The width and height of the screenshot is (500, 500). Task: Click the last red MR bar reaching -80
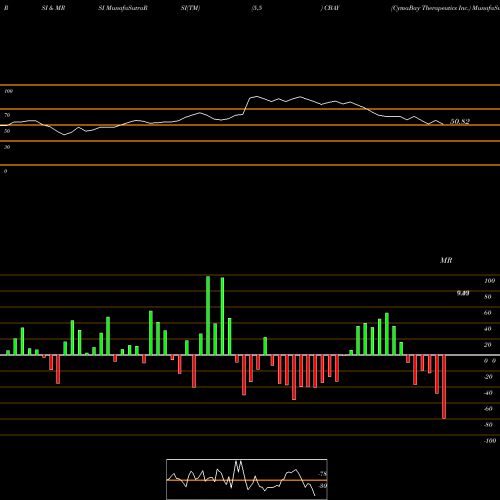[444, 387]
